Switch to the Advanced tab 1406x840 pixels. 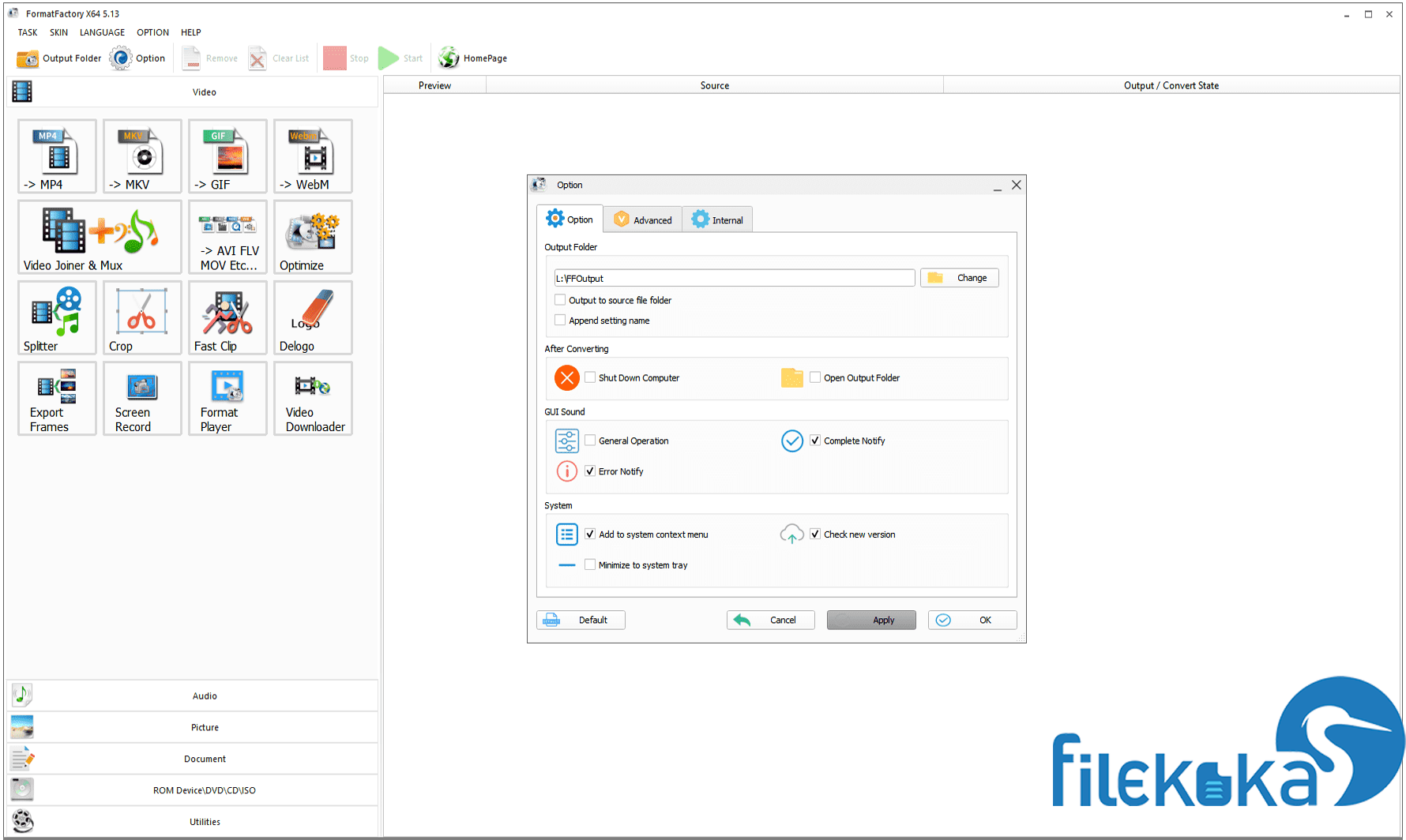tap(643, 220)
